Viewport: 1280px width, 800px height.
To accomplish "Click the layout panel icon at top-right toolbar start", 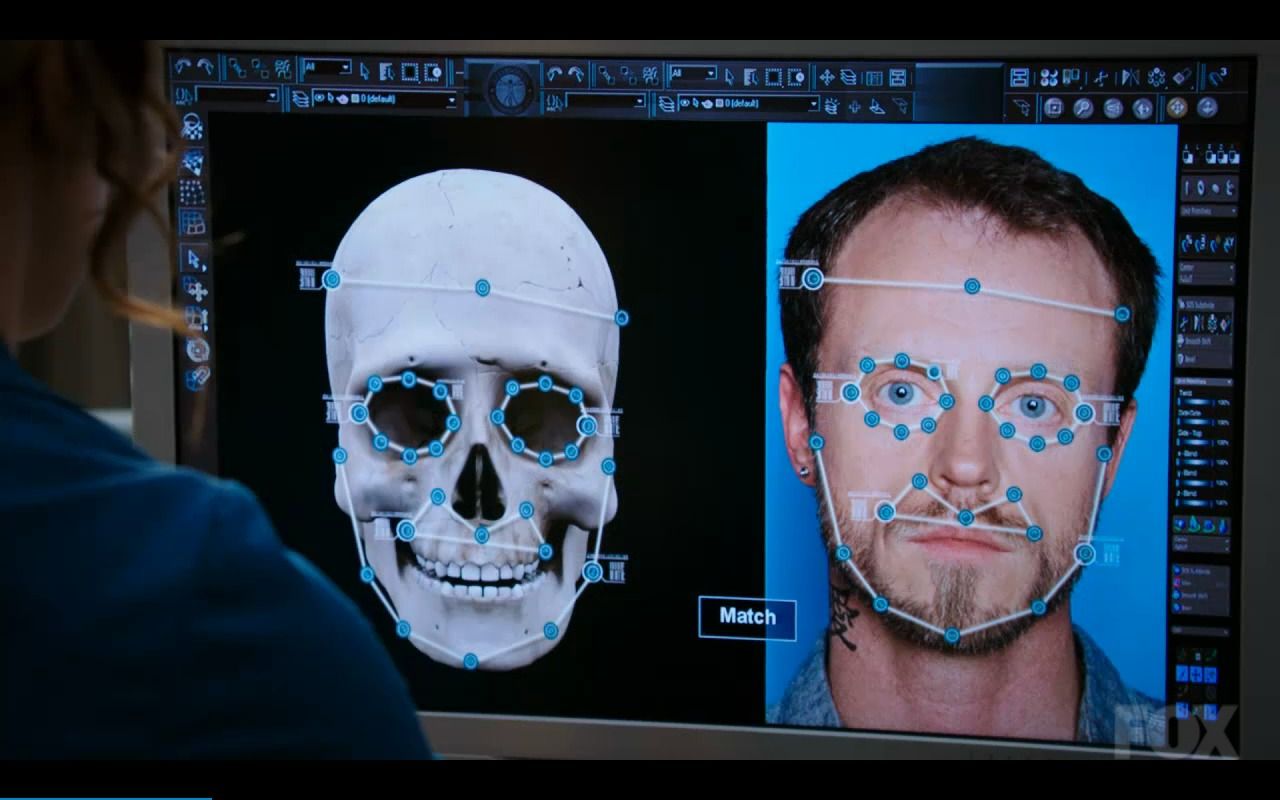I will click(x=1019, y=77).
